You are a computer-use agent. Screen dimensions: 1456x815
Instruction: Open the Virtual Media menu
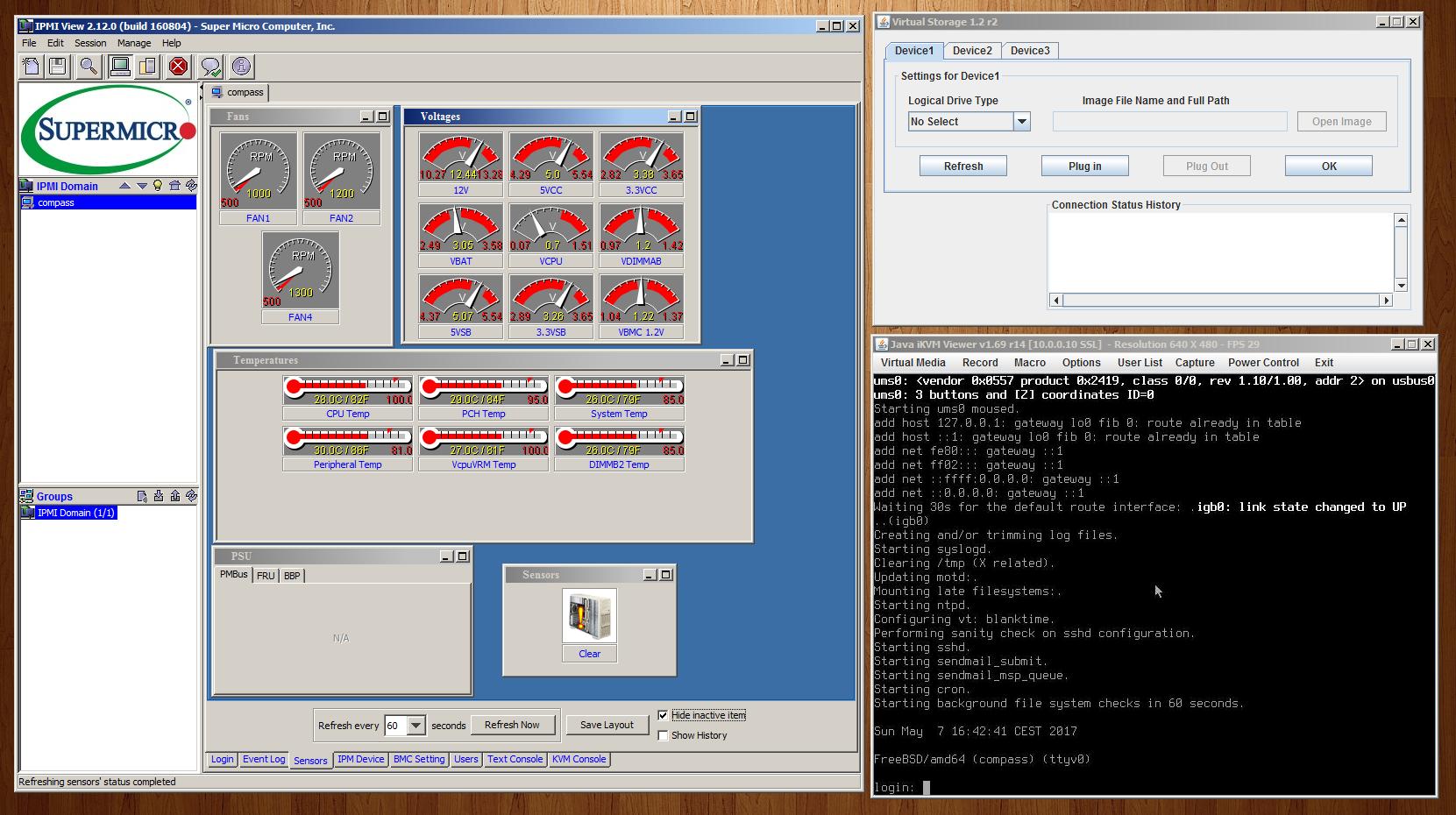(x=913, y=363)
